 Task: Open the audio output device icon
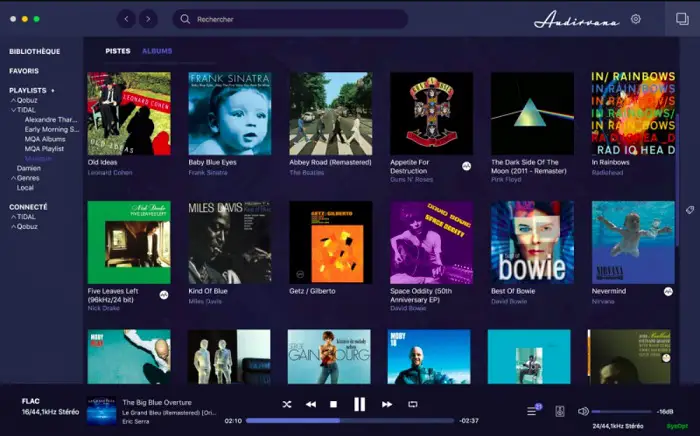pyautogui.click(x=560, y=411)
